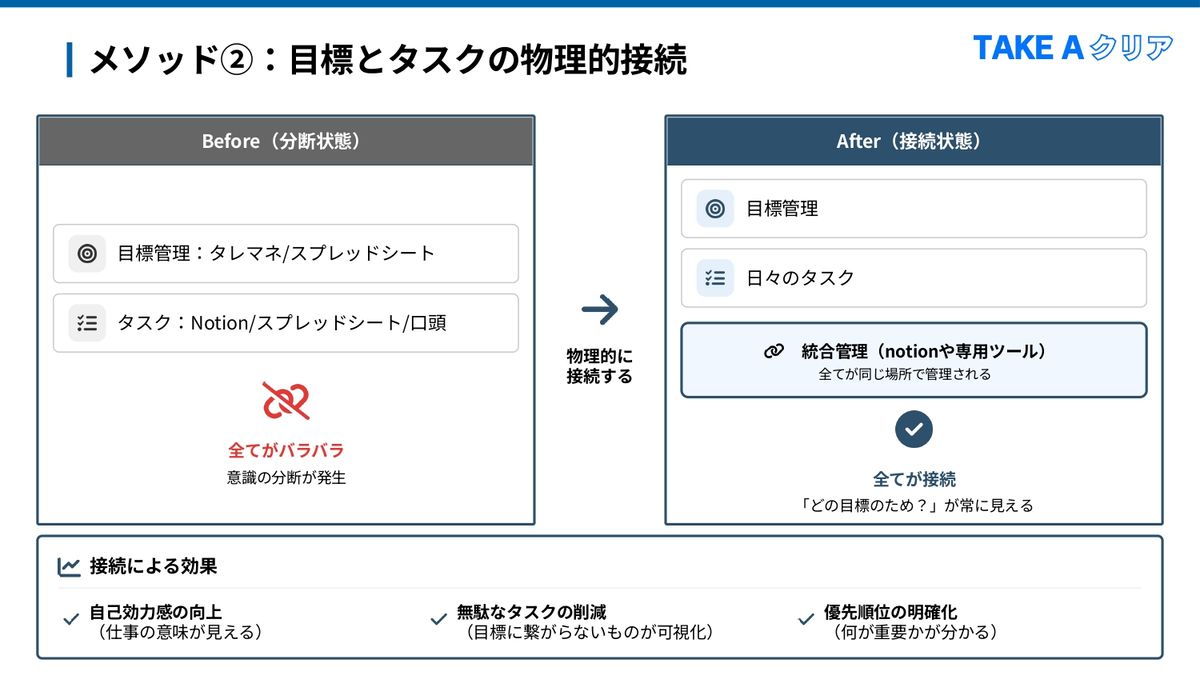
Task: Click the checkmark next to 自己効力感の向上
Action: (71, 620)
